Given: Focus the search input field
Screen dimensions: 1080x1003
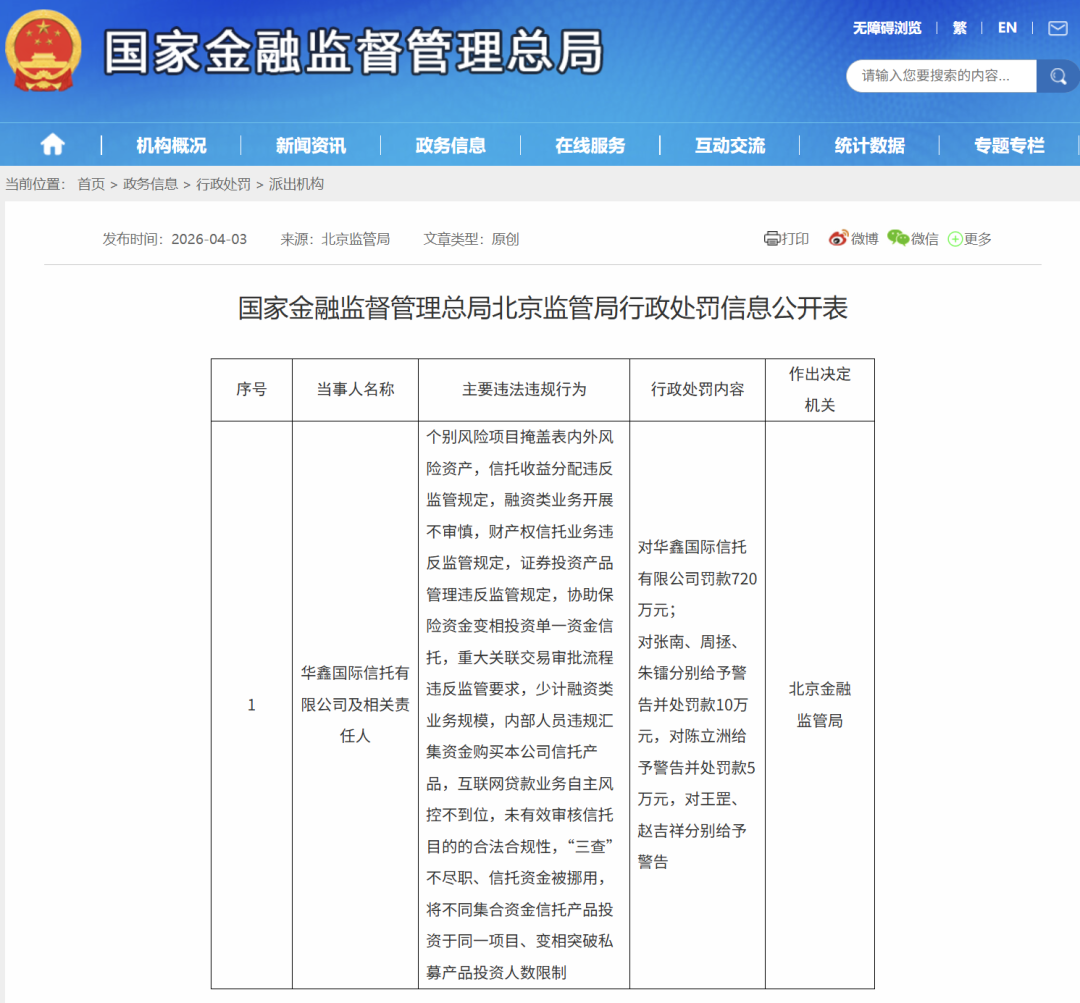Looking at the screenshot, I should [x=940, y=76].
